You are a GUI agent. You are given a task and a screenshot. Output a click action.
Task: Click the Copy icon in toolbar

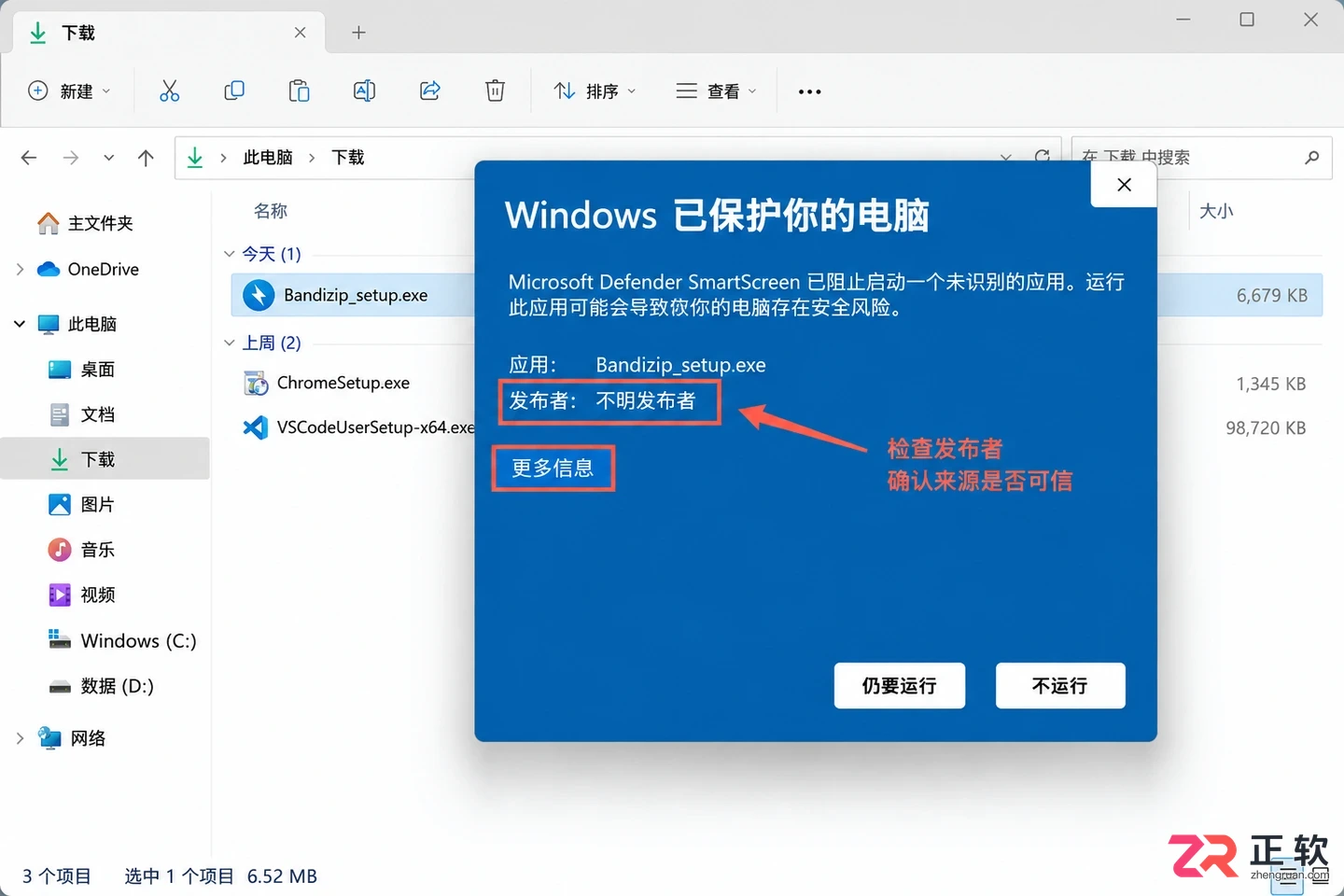[x=234, y=91]
